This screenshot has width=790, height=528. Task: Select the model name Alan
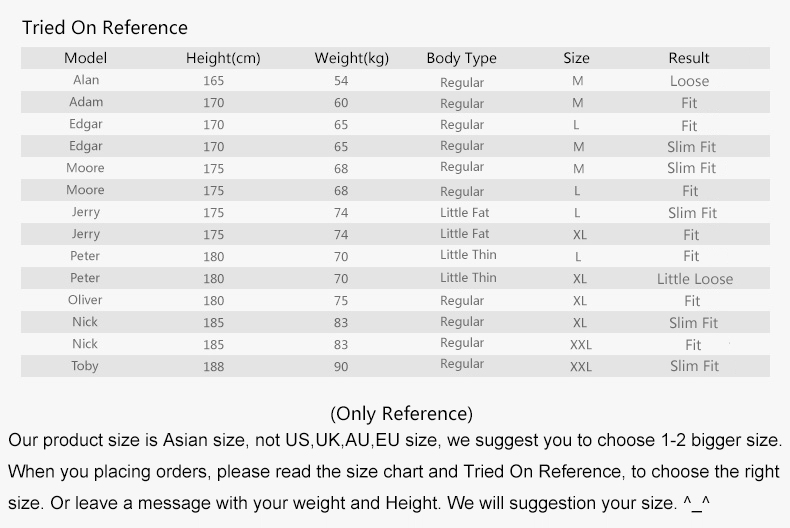tap(86, 80)
